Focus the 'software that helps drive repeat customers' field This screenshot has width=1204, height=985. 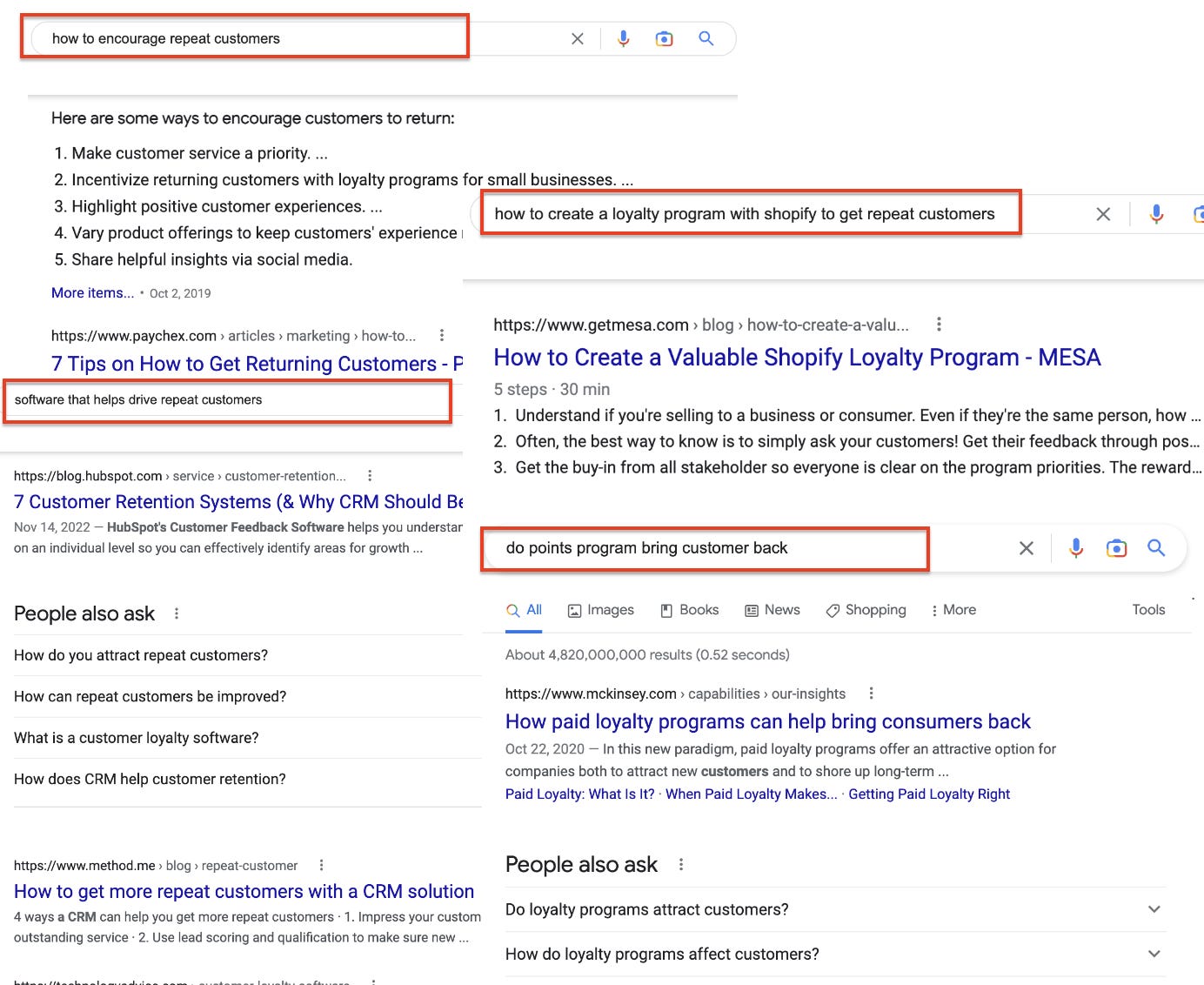(x=228, y=401)
